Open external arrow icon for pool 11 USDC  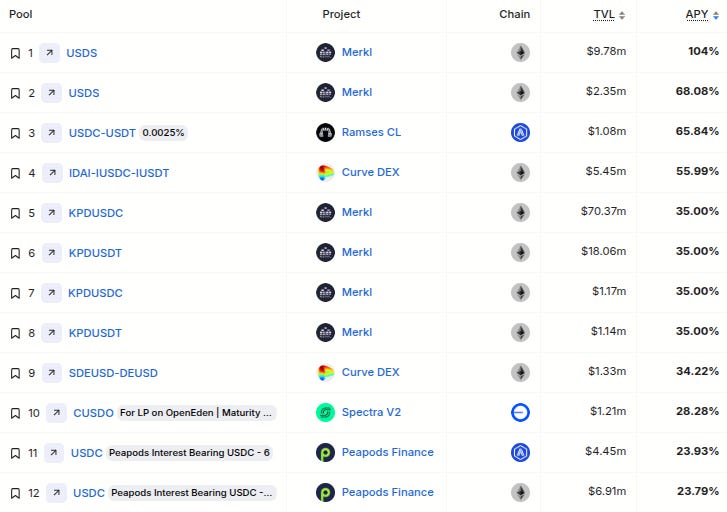54,453
